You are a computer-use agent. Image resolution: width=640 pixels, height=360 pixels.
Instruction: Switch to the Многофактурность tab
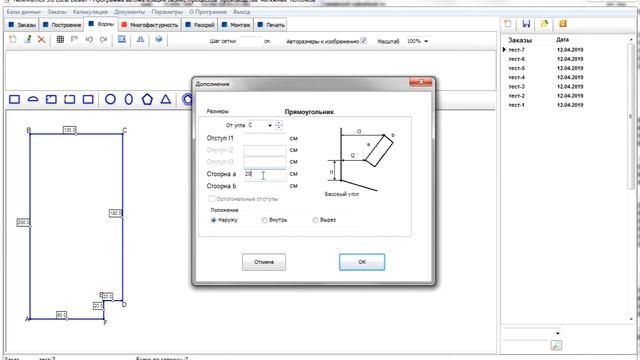click(x=149, y=25)
